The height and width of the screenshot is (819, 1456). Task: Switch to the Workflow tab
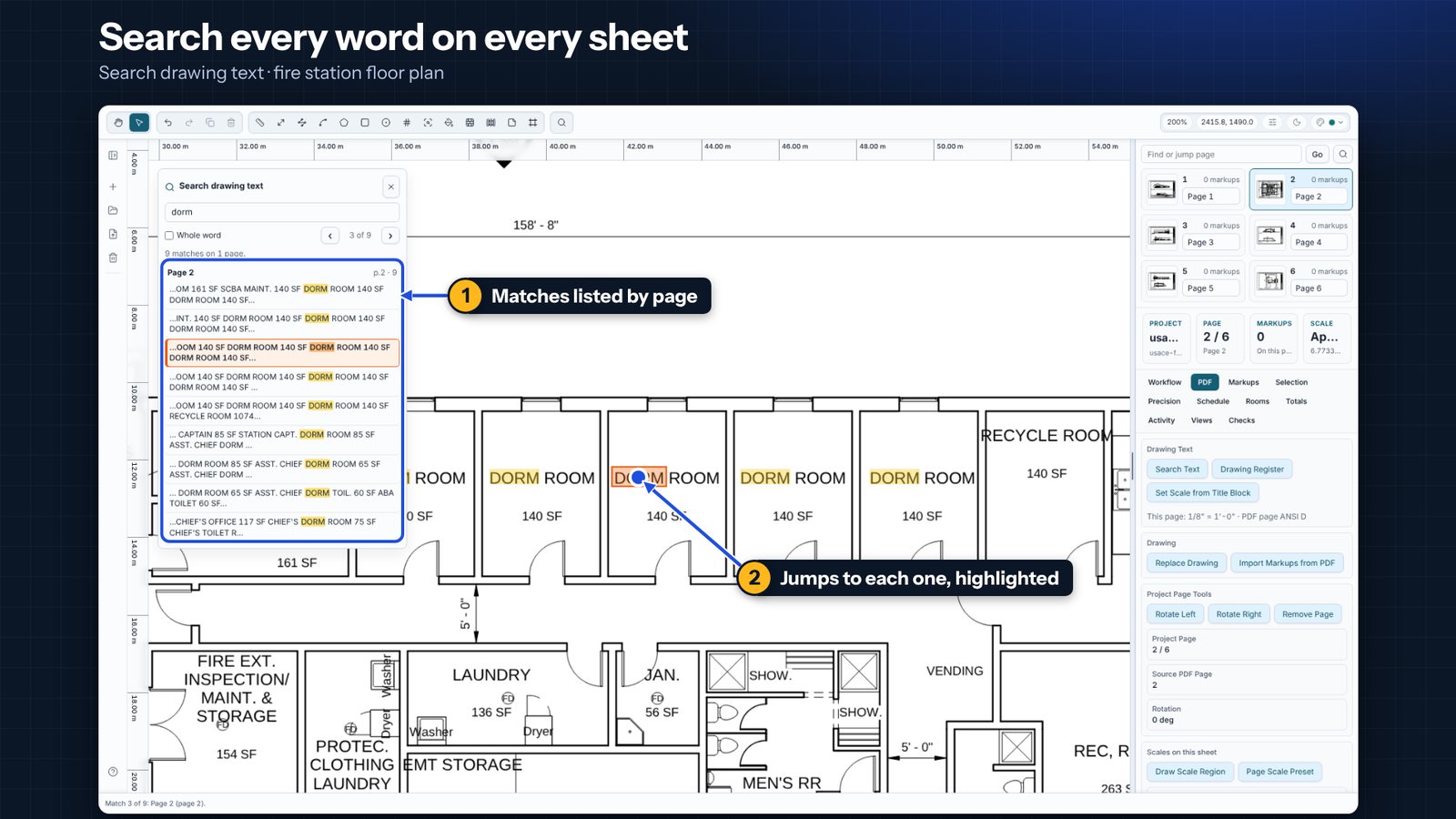[x=1165, y=382]
